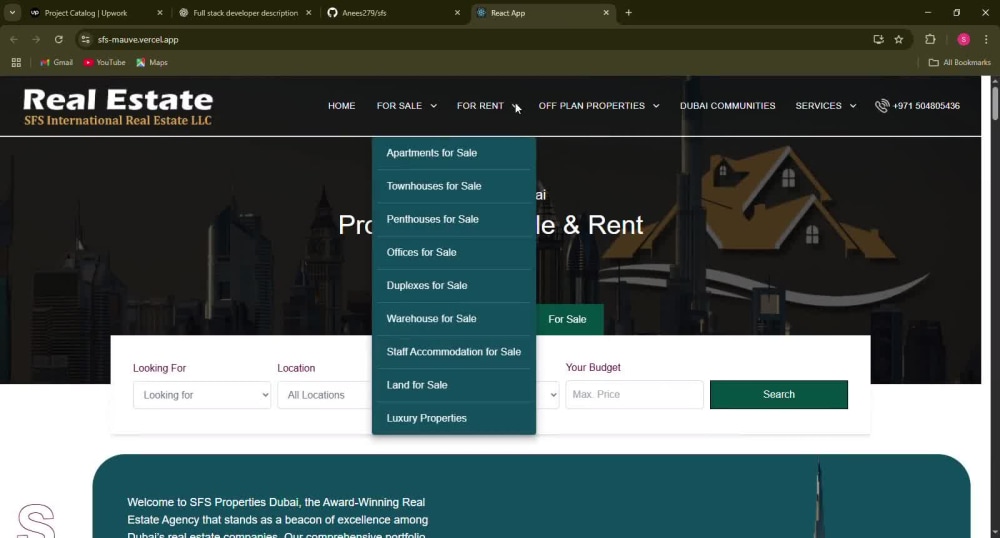Click the address bar URL
The width and height of the screenshot is (1000, 538).
pos(138,40)
